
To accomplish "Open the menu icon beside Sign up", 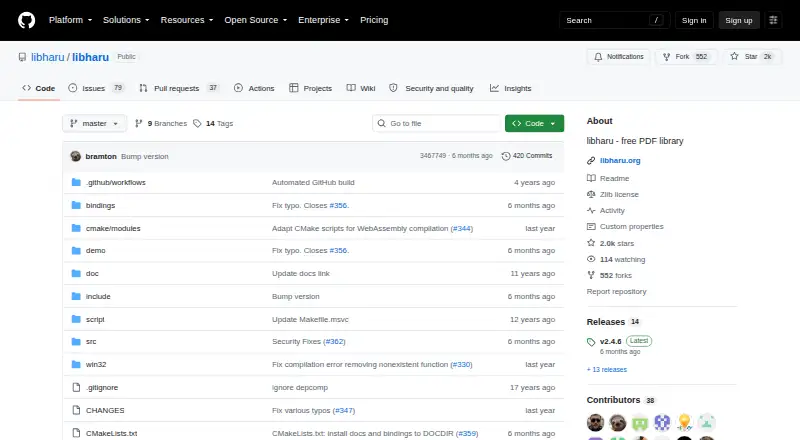I will pyautogui.click(x=773, y=20).
